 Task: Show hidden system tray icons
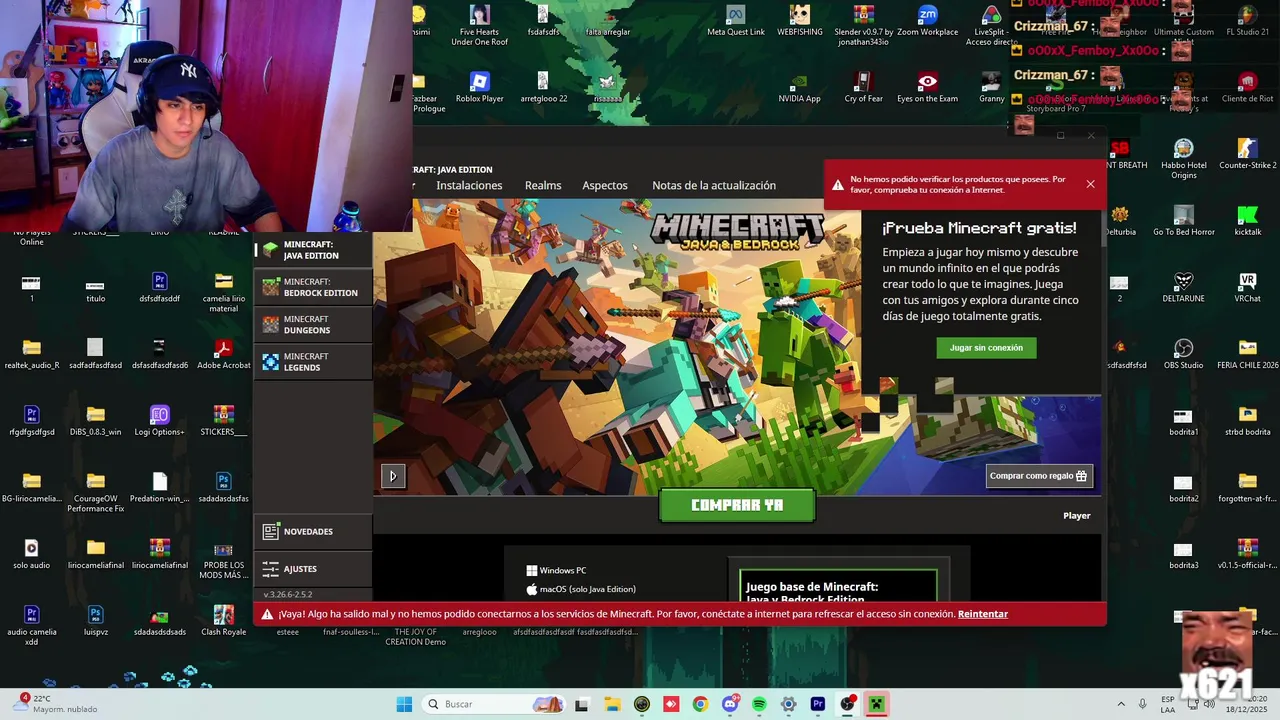pos(1120,704)
